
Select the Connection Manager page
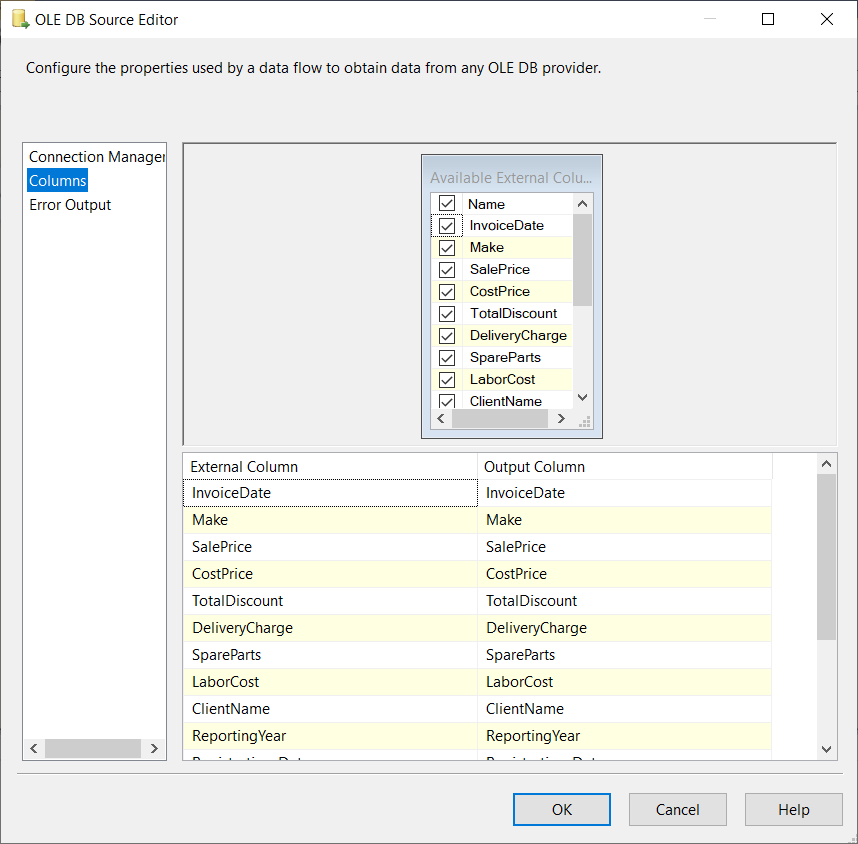coord(95,156)
